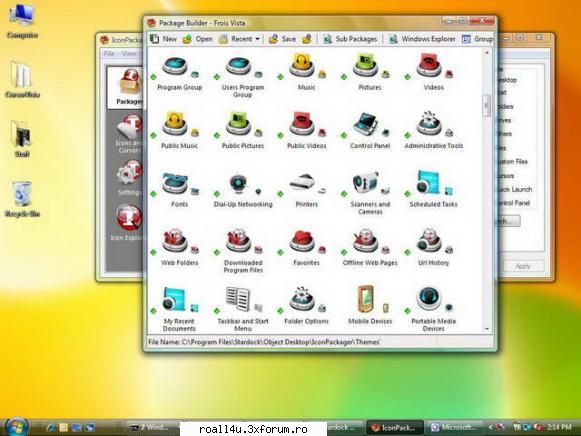
Task: Click the vertical scrollbar thumb in Package Builder
Action: [x=487, y=106]
